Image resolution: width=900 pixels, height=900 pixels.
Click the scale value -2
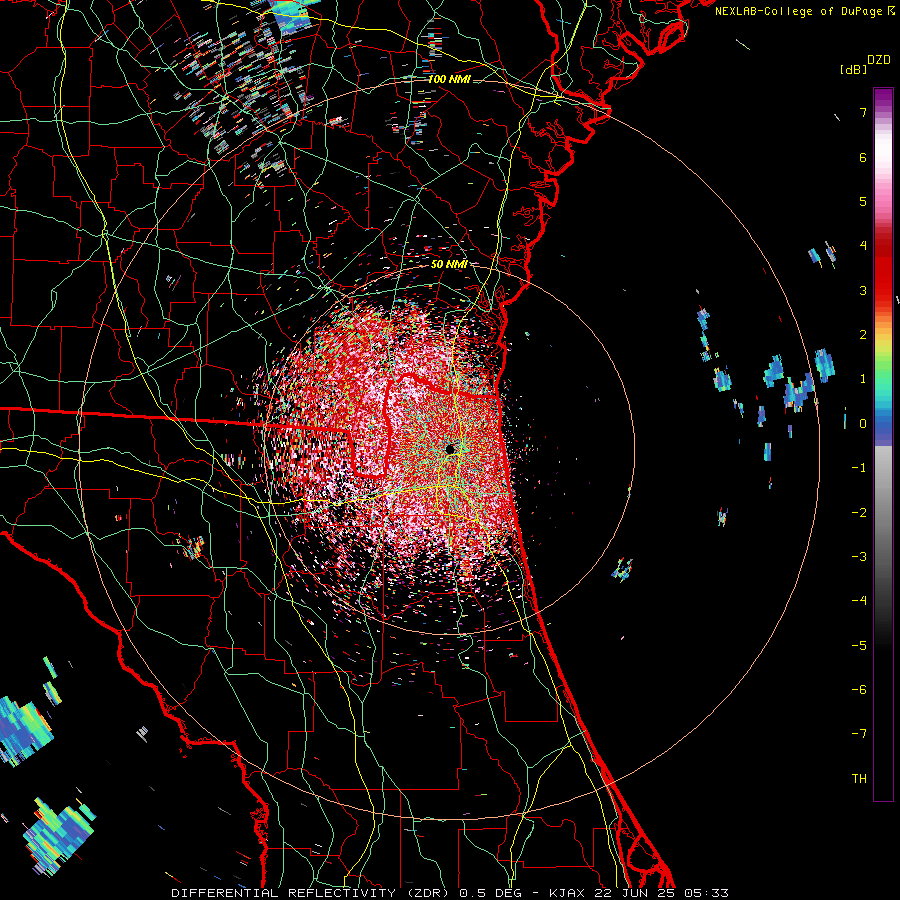coord(859,513)
